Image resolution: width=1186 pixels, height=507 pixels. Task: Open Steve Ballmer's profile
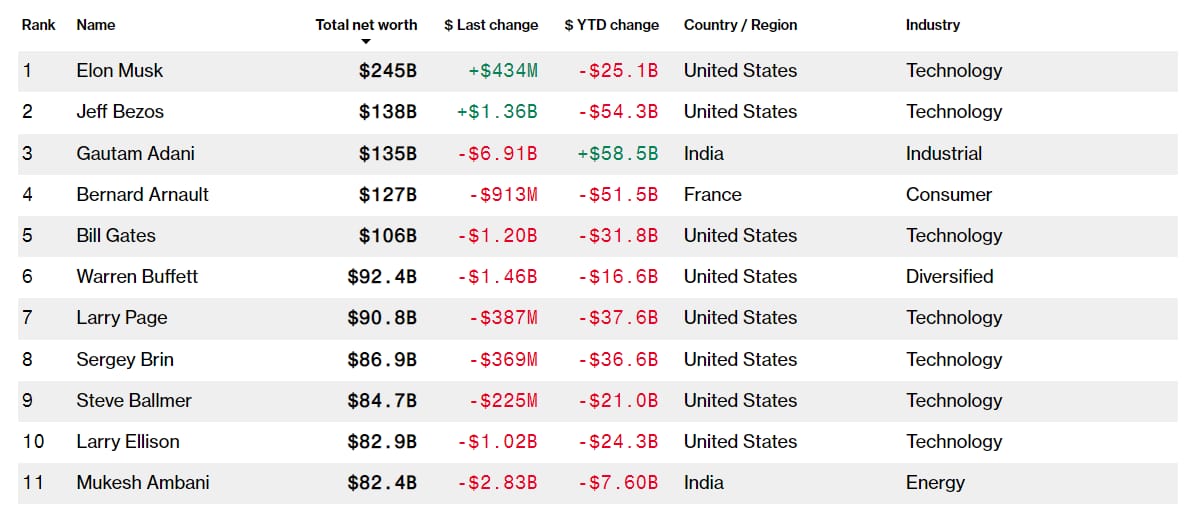pos(134,401)
